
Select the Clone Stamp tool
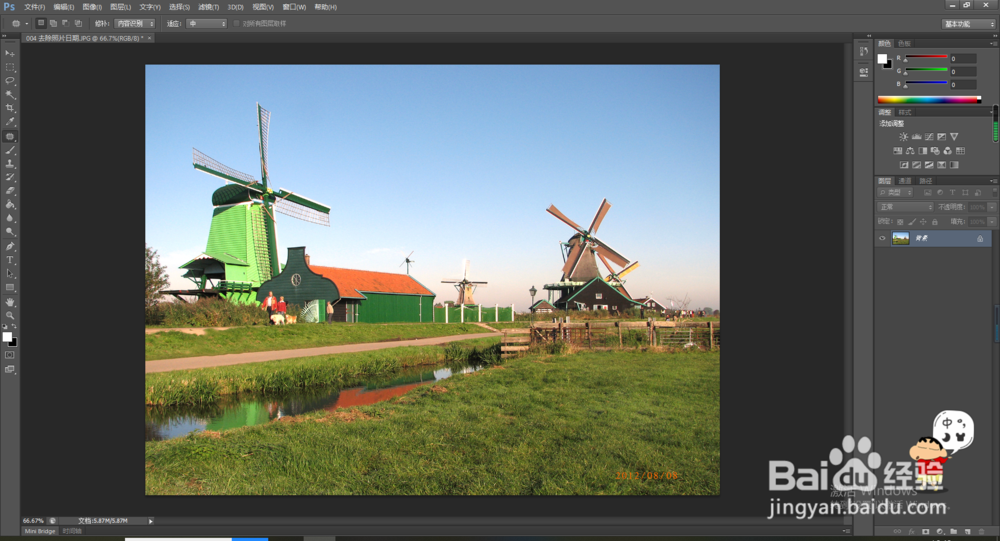point(10,164)
